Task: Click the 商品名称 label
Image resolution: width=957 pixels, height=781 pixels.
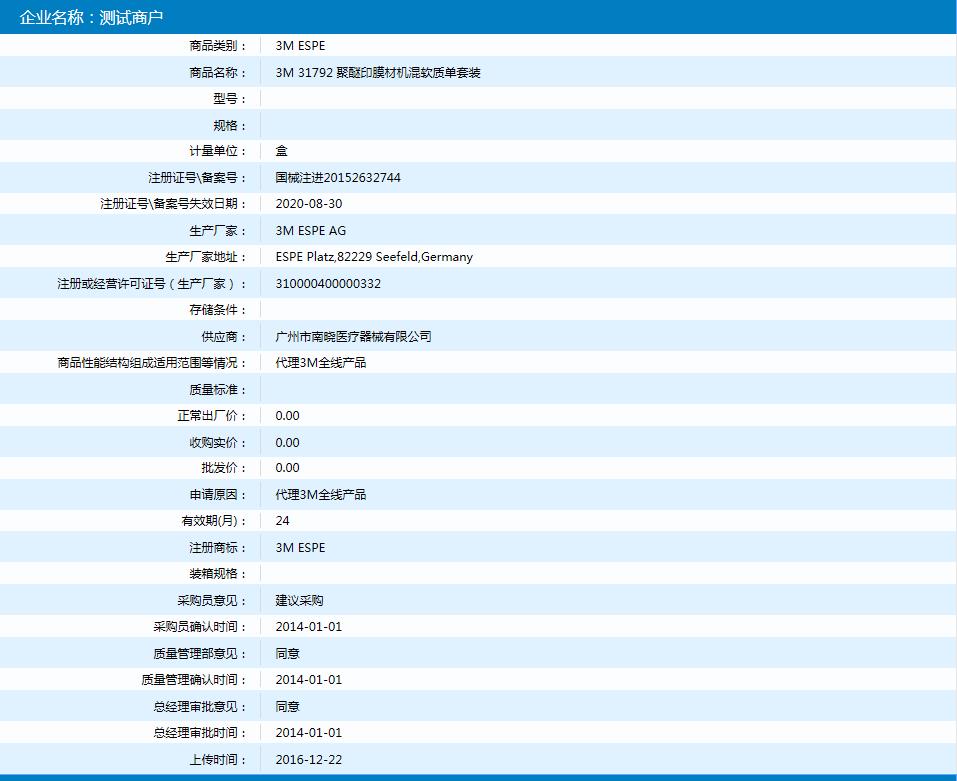Action: click(x=218, y=73)
